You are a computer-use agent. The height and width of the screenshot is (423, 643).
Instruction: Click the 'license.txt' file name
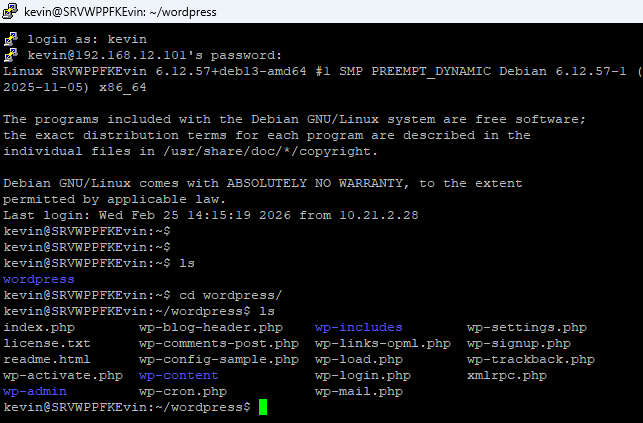coord(47,343)
